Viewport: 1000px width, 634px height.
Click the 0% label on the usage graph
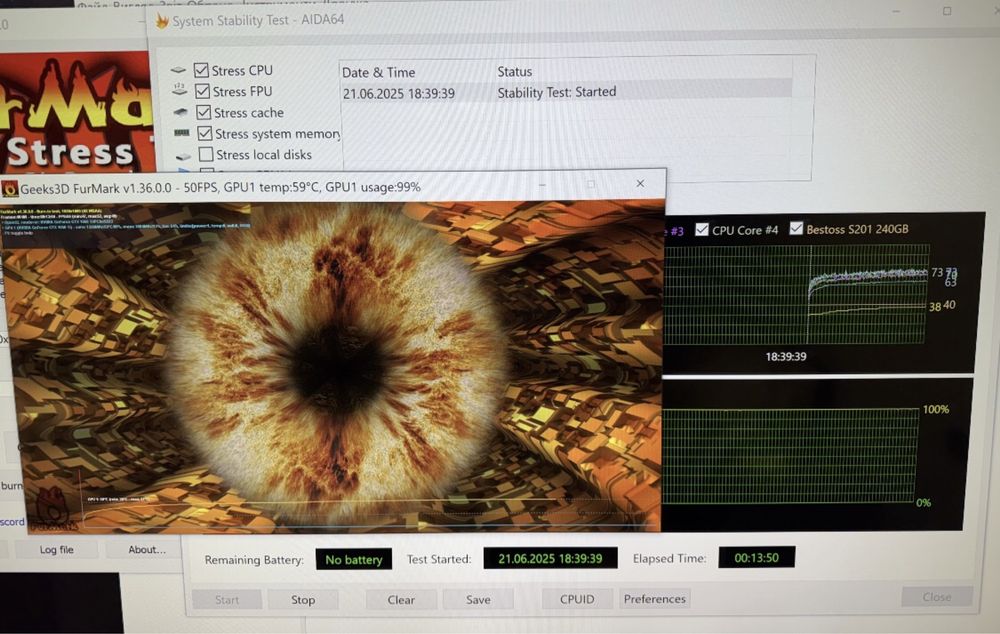click(x=923, y=503)
